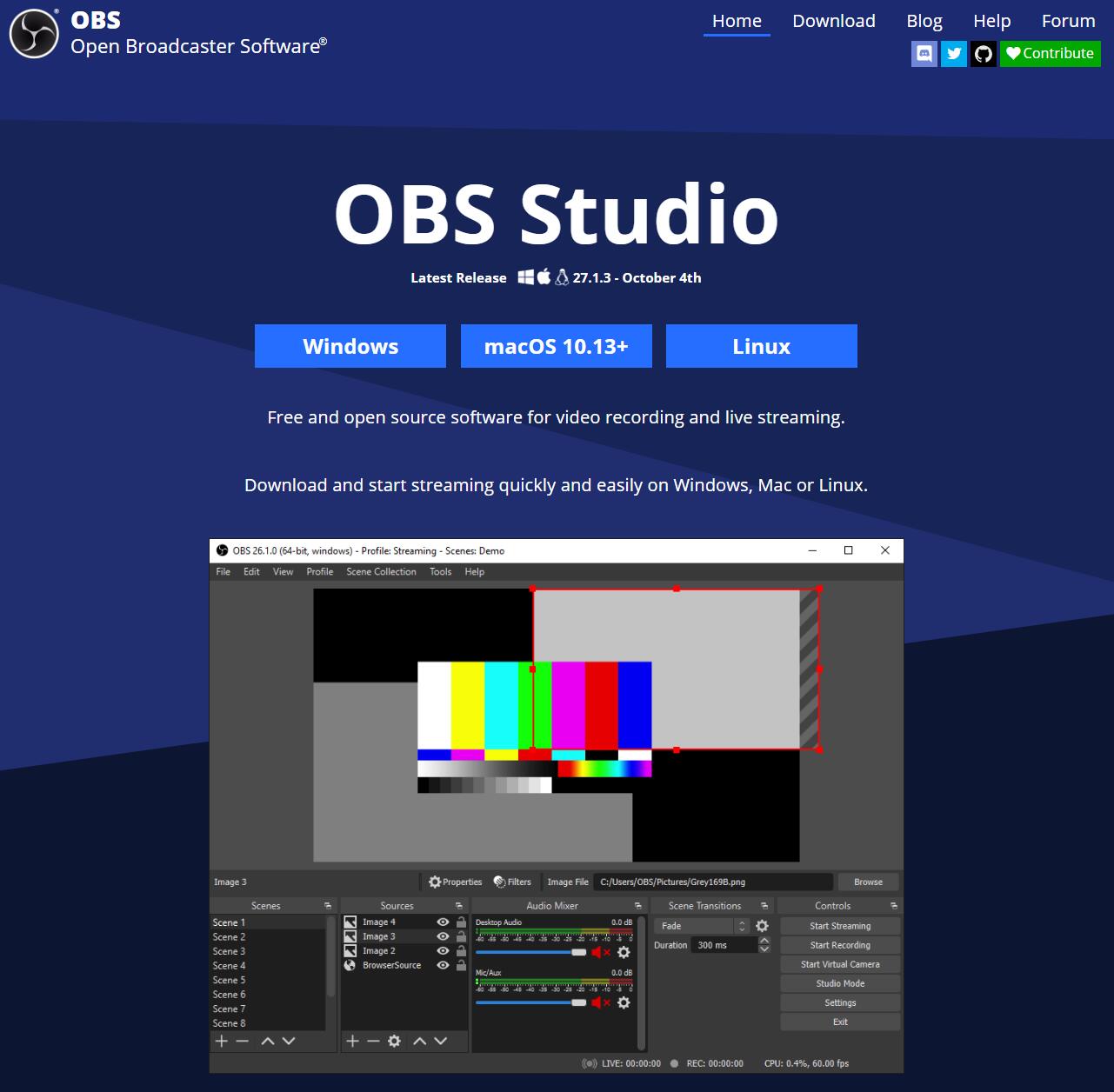Adjust the Mic/Aux volume slider
Viewport: 1114px width, 1092px height.
point(531,1003)
